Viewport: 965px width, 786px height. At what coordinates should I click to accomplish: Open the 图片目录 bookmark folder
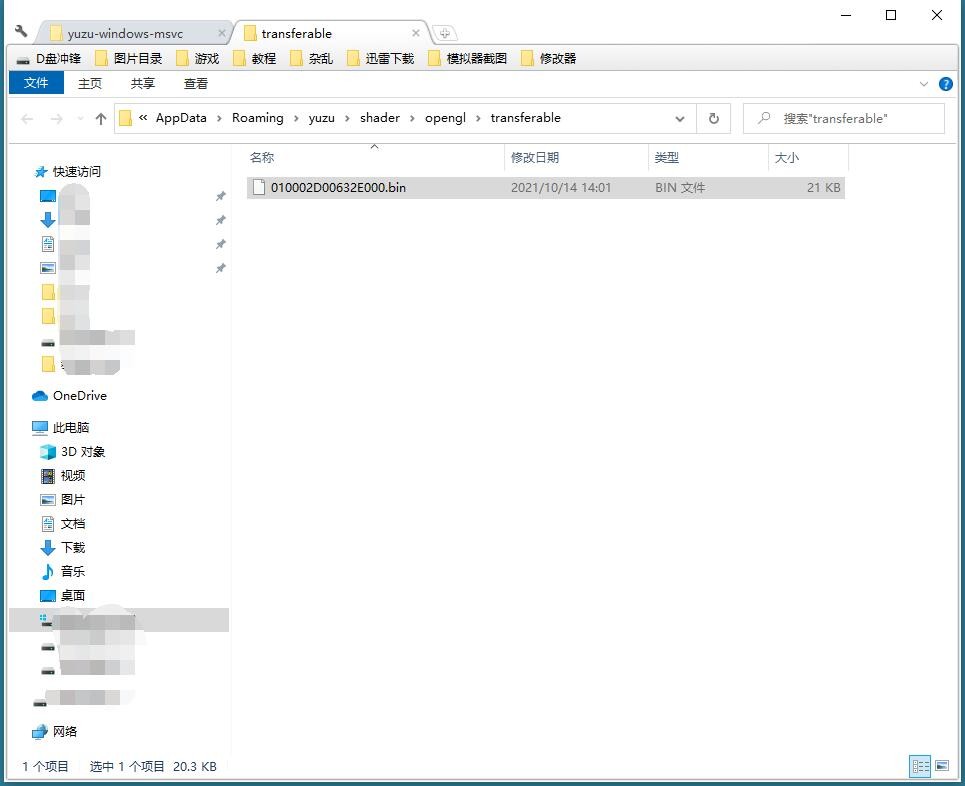click(129, 58)
